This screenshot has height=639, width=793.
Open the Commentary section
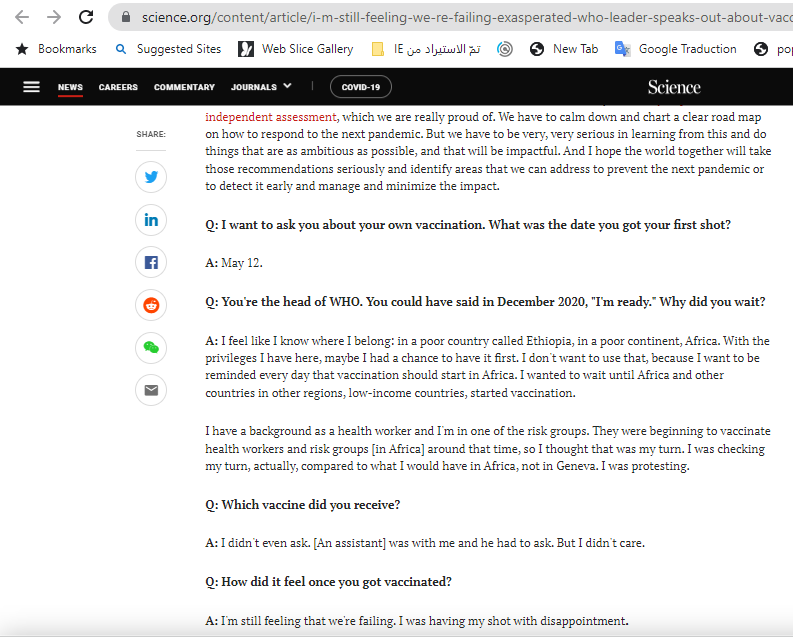184,87
